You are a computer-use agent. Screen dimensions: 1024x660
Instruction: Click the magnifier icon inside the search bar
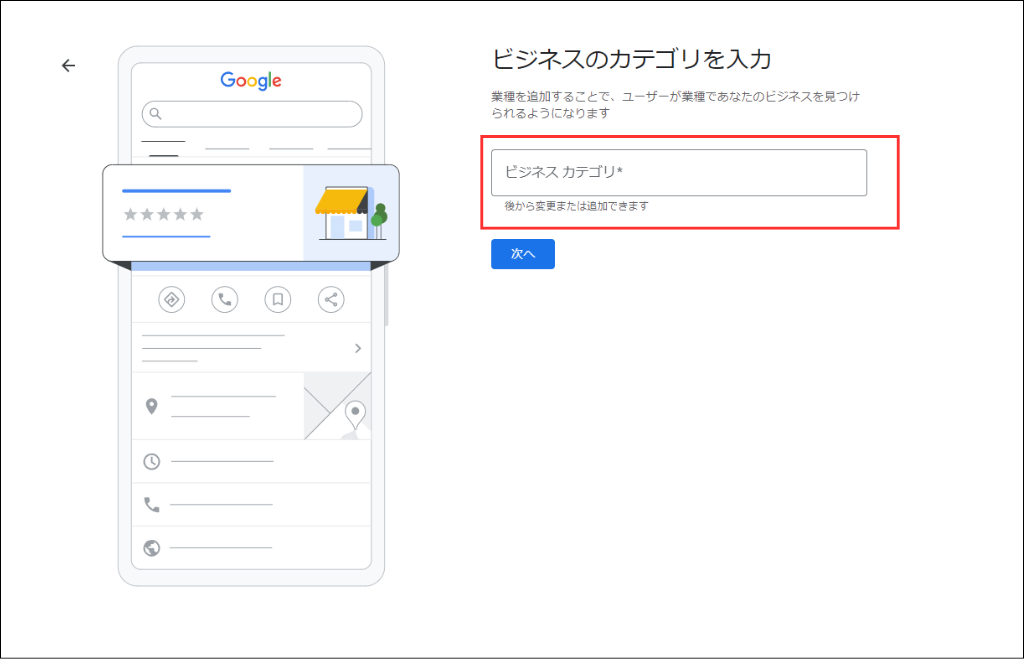156,114
